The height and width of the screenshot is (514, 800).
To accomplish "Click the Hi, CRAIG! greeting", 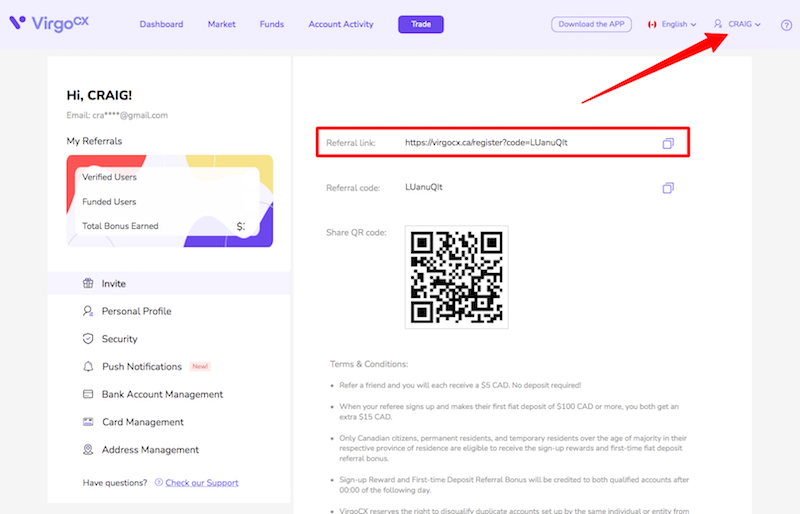I will pos(99,95).
